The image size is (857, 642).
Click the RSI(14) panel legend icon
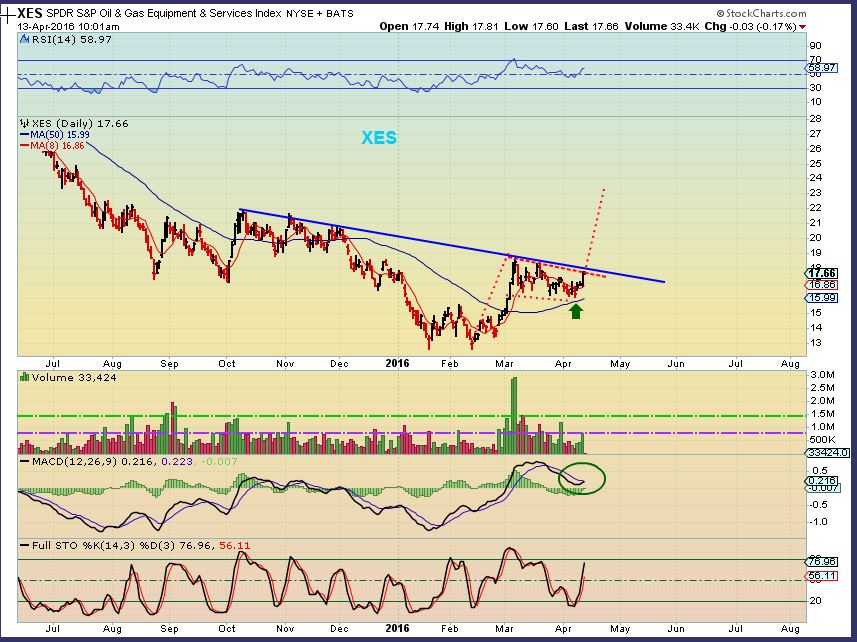25,39
